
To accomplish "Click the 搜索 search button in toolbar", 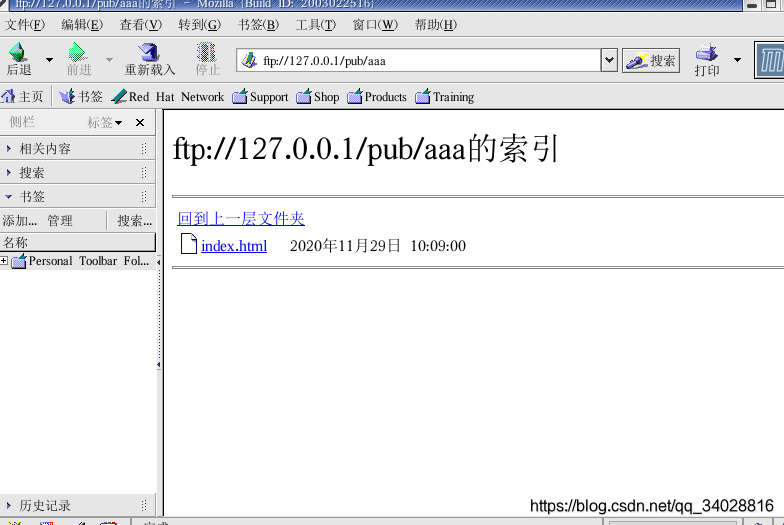I will tap(651, 60).
